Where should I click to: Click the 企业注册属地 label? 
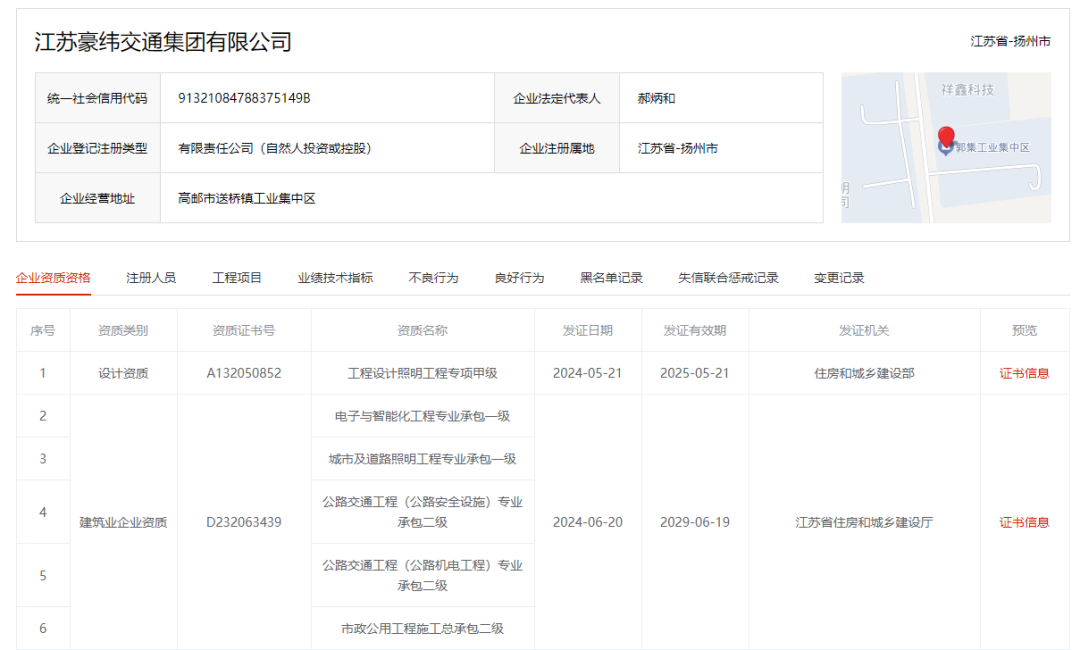pos(557,148)
